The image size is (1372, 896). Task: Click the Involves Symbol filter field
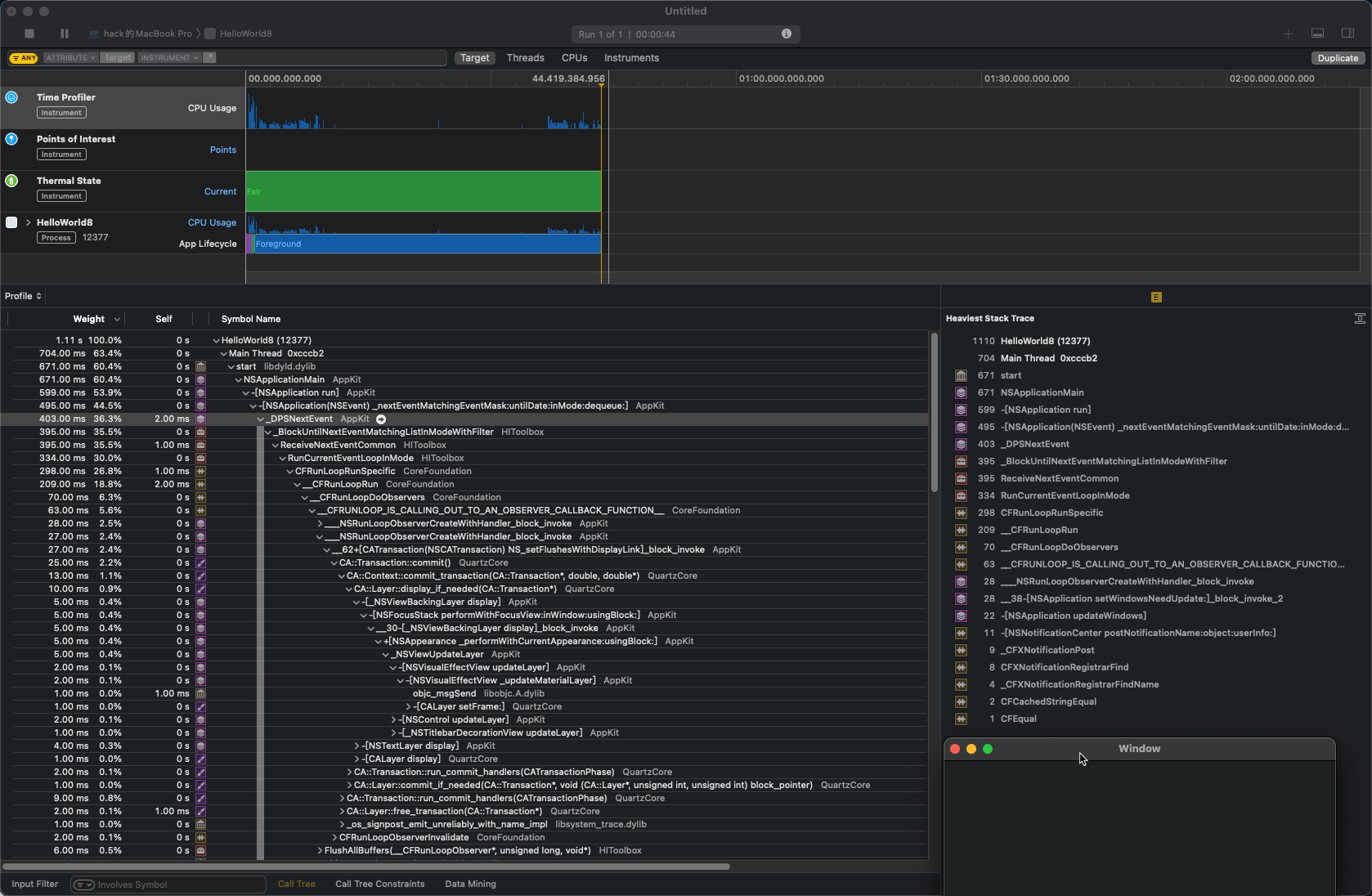tap(168, 885)
